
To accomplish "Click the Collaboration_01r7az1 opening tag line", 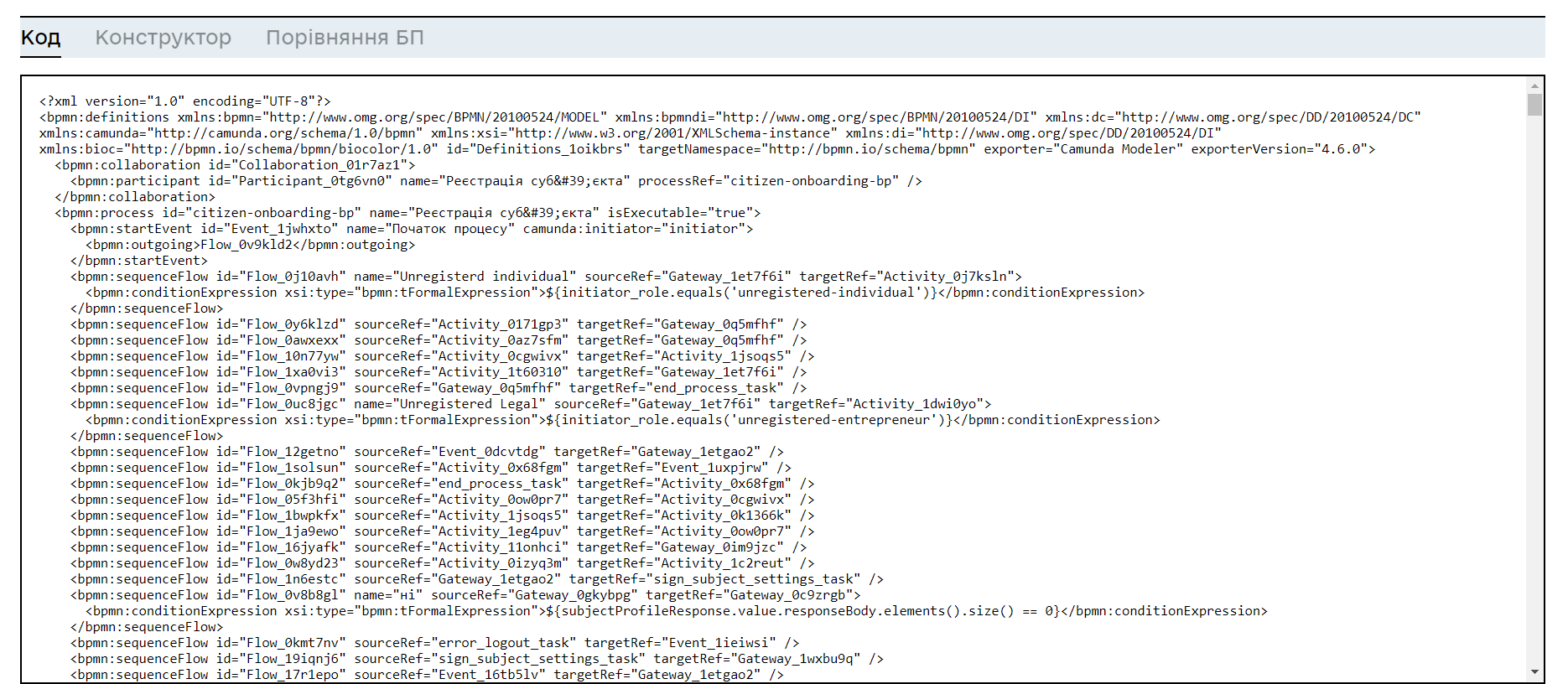I will [x=235, y=165].
